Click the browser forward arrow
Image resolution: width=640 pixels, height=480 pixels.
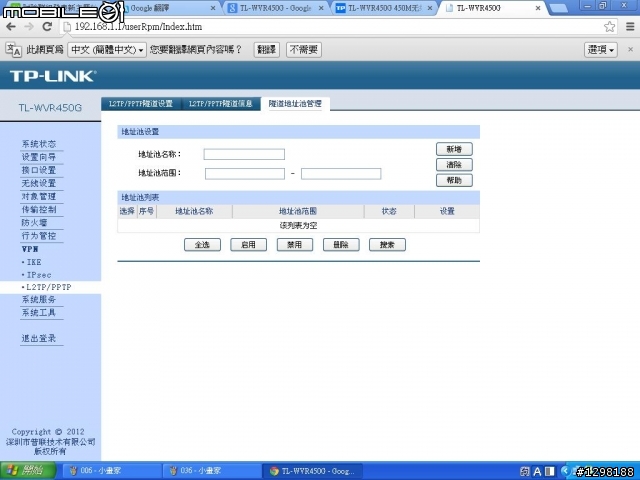29,27
